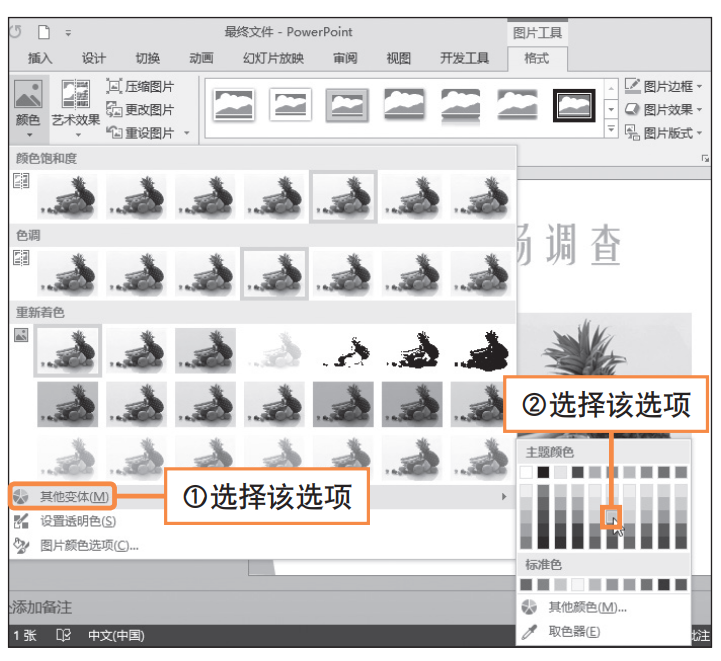The image size is (721, 661).
Task: Click the 重新着色 picture icon at row start
Action: pyautogui.click(x=21, y=335)
